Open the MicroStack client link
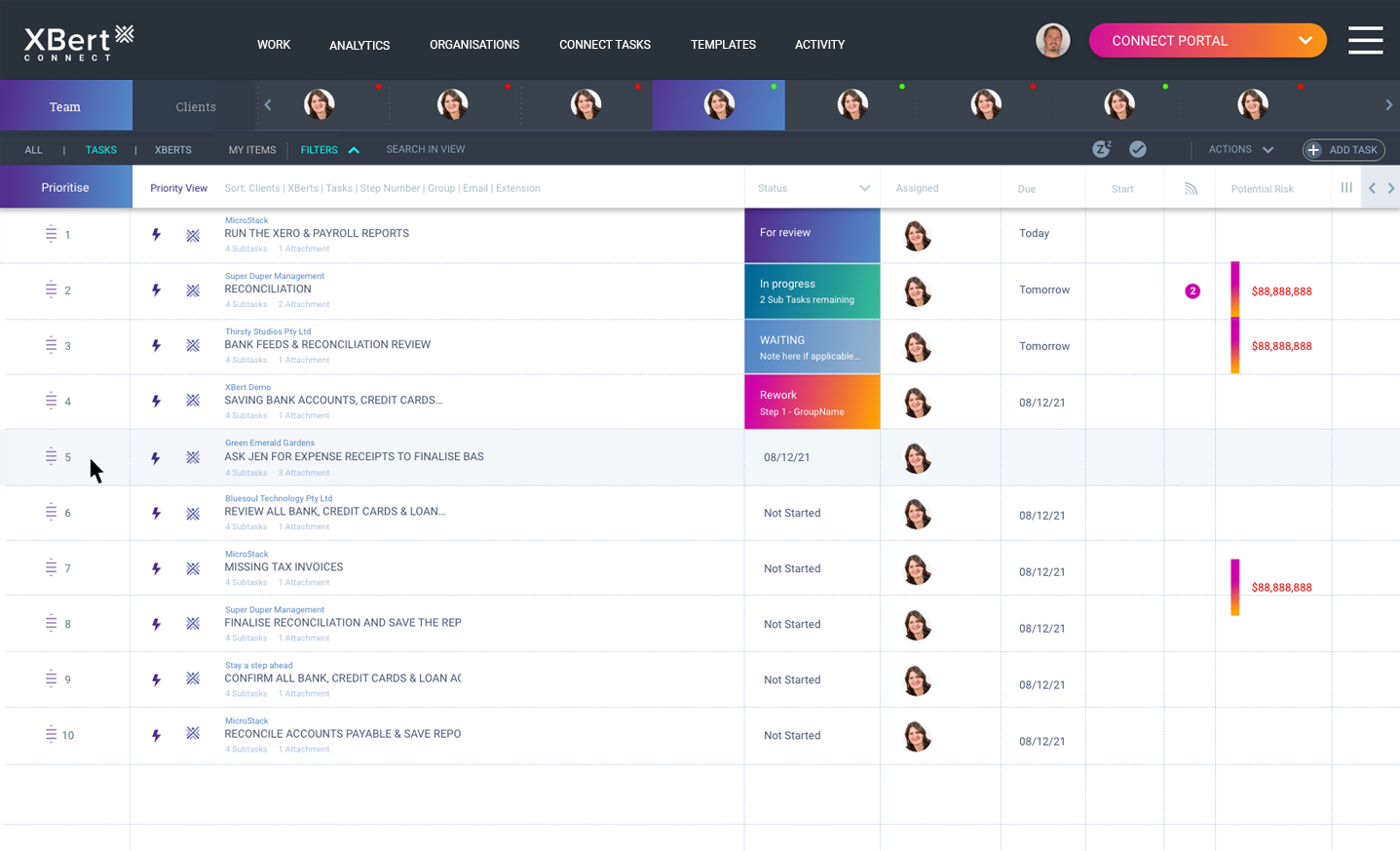The height and width of the screenshot is (851, 1400). (x=246, y=220)
